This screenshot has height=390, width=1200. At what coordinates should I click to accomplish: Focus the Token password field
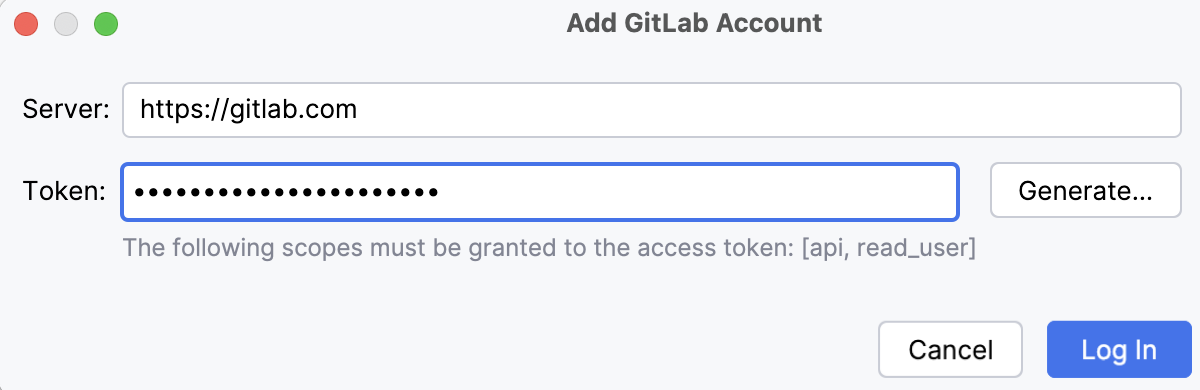point(540,191)
